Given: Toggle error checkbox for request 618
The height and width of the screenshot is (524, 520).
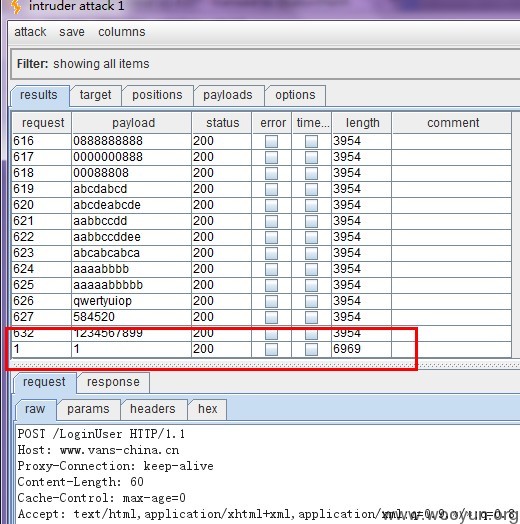Looking at the screenshot, I should pos(271,173).
